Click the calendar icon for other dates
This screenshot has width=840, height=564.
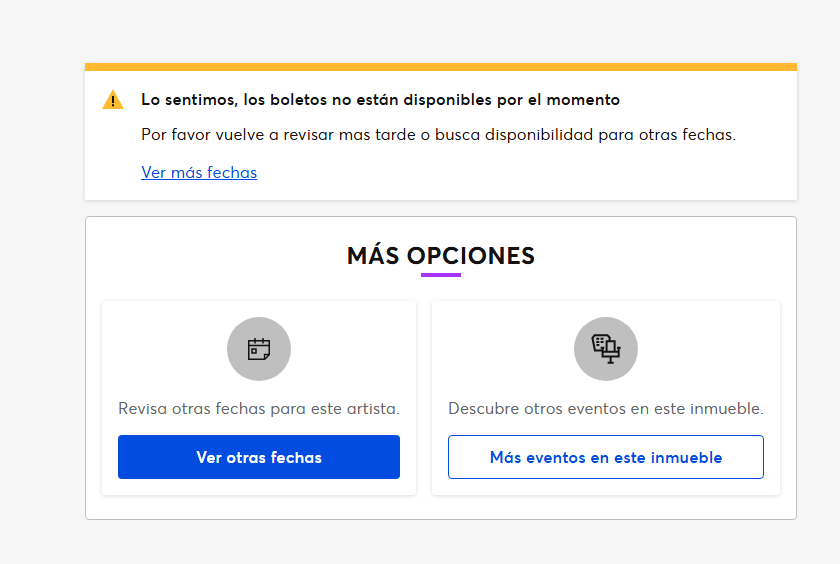click(x=259, y=349)
